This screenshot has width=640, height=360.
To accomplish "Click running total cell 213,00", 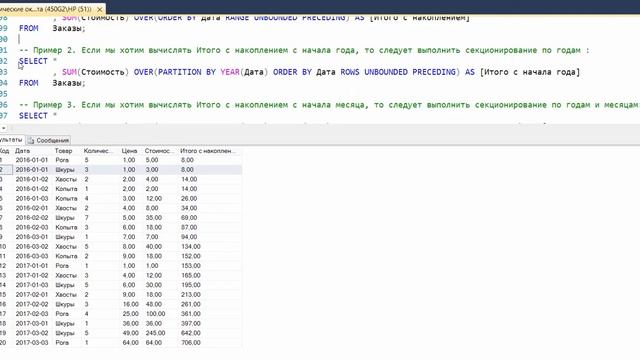I will 191,295.
